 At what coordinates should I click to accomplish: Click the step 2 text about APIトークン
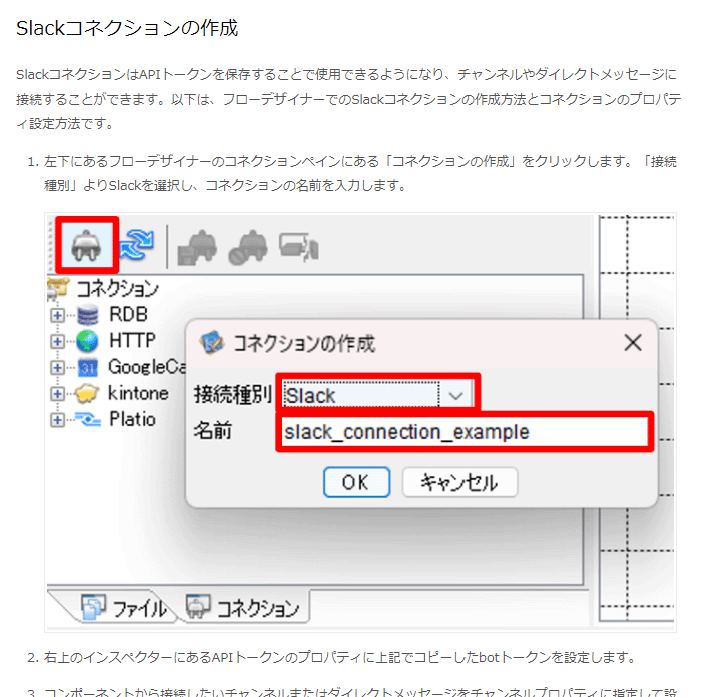[x=340, y=657]
